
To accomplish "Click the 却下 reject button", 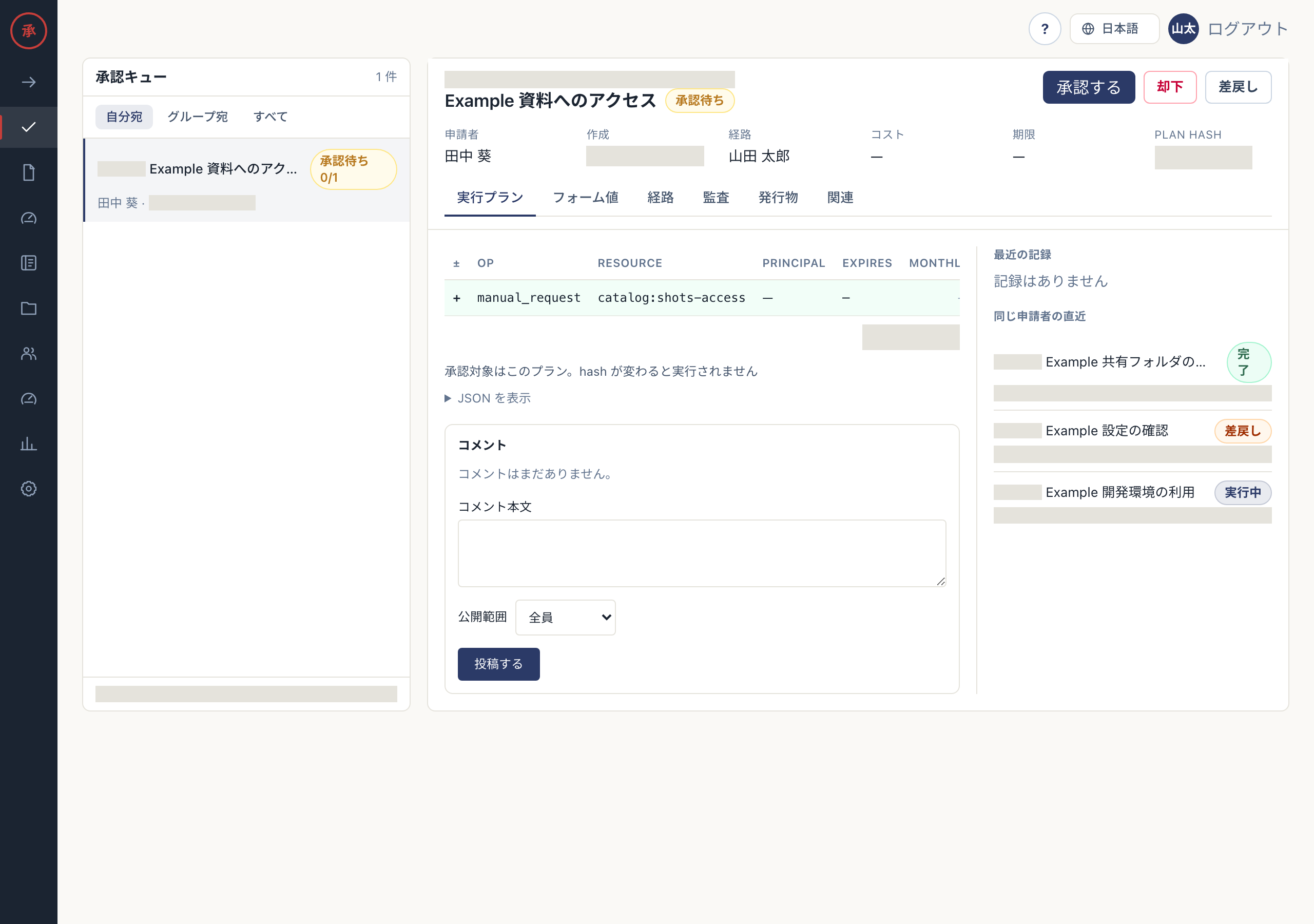I will pos(1170,87).
